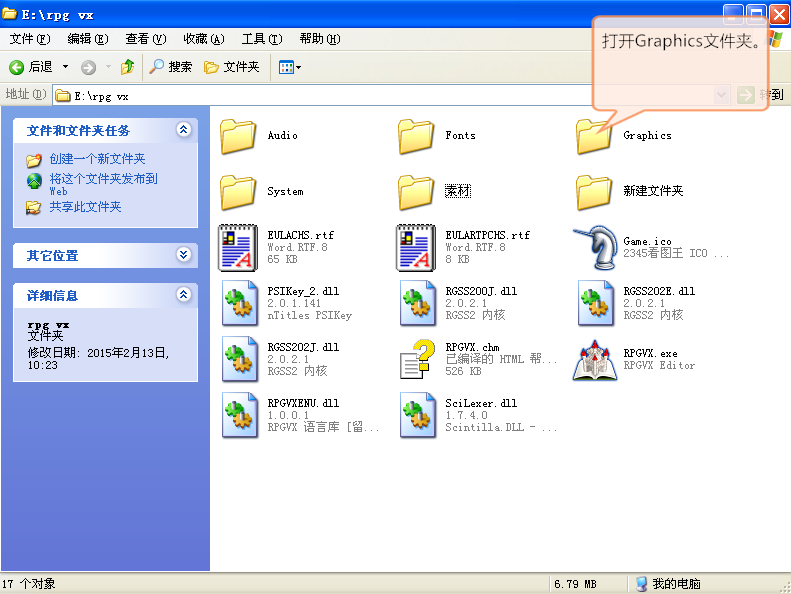Click the Graphics folder name label

[x=647, y=135]
